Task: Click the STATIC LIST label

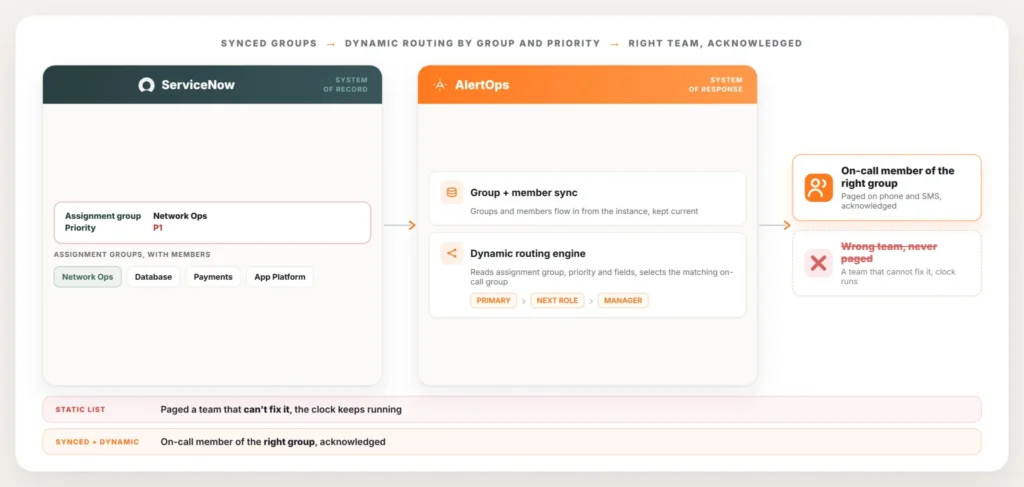Action: (80, 410)
